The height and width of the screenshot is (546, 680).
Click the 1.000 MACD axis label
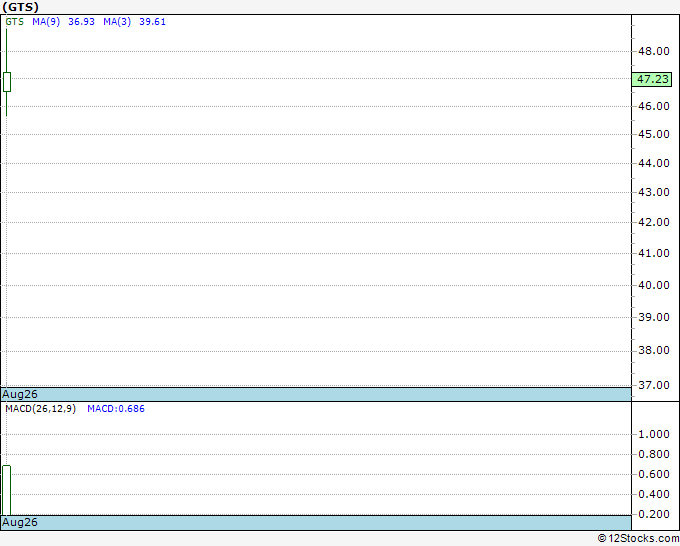(654, 434)
